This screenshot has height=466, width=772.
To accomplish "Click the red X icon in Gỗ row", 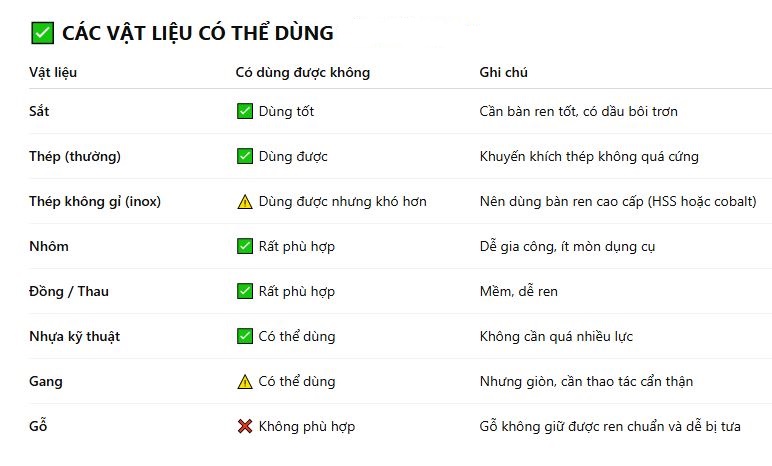I will click(245, 427).
